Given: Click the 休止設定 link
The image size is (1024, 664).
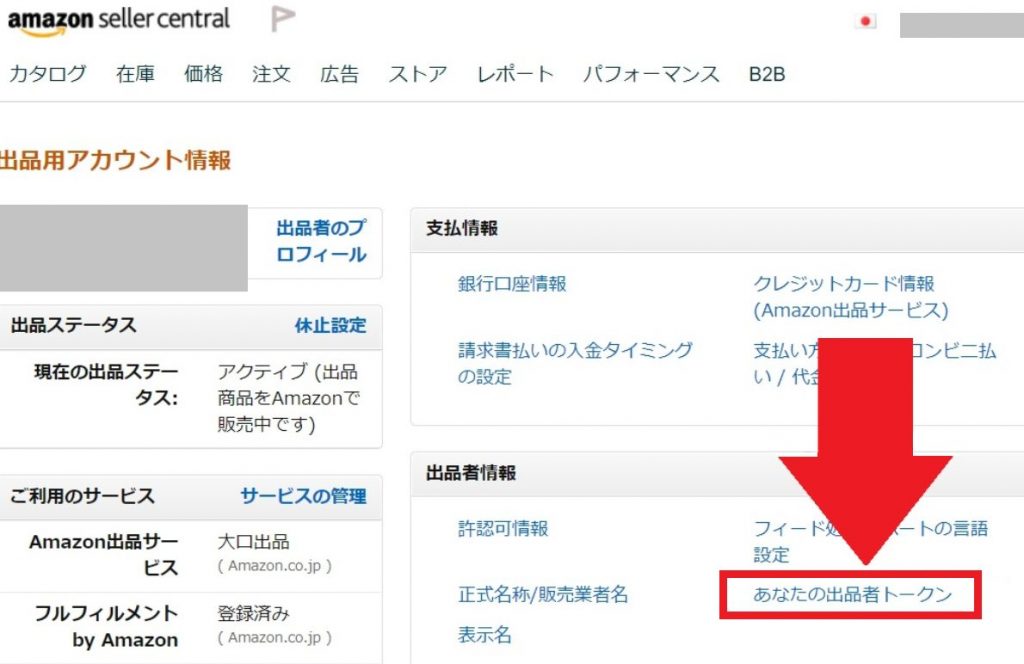Looking at the screenshot, I should click(x=330, y=325).
